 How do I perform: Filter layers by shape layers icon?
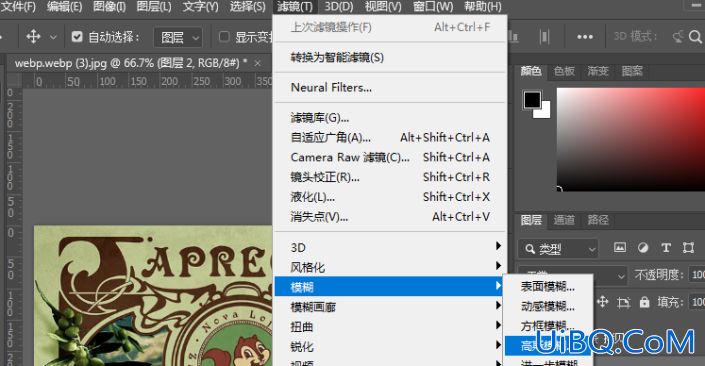[688, 247]
